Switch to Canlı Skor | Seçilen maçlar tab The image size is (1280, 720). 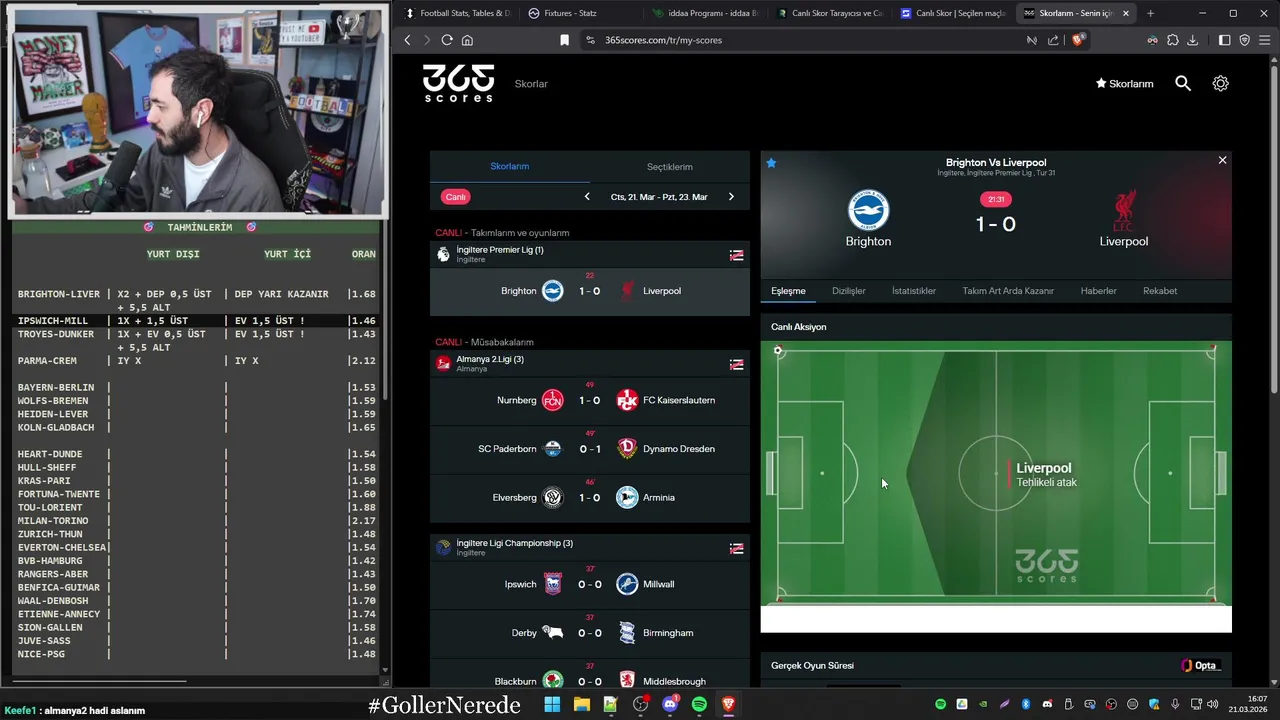click(x=953, y=13)
